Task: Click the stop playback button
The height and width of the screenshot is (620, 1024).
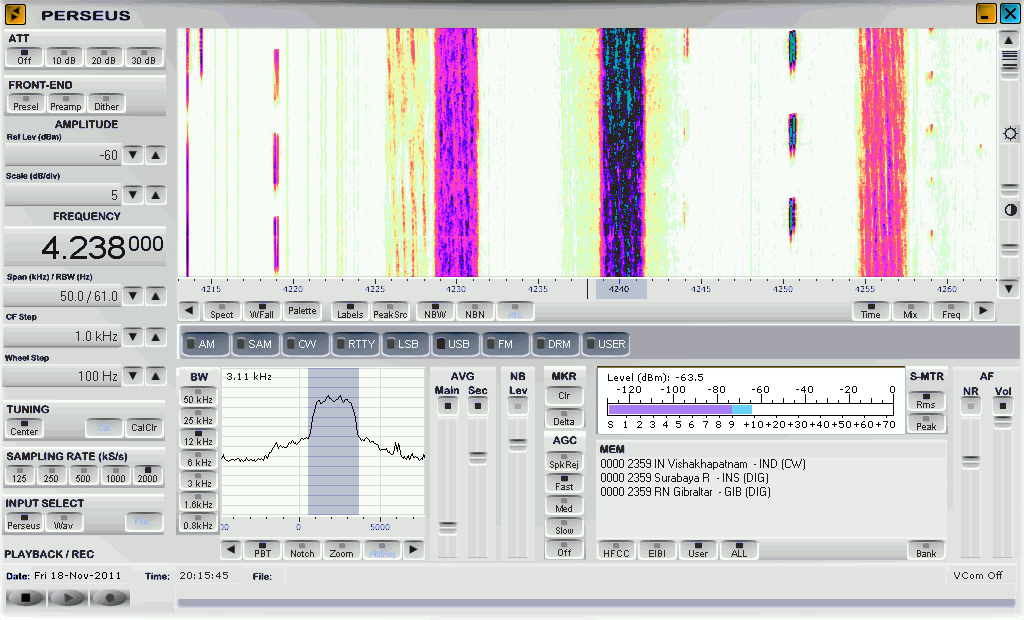Action: (x=26, y=598)
